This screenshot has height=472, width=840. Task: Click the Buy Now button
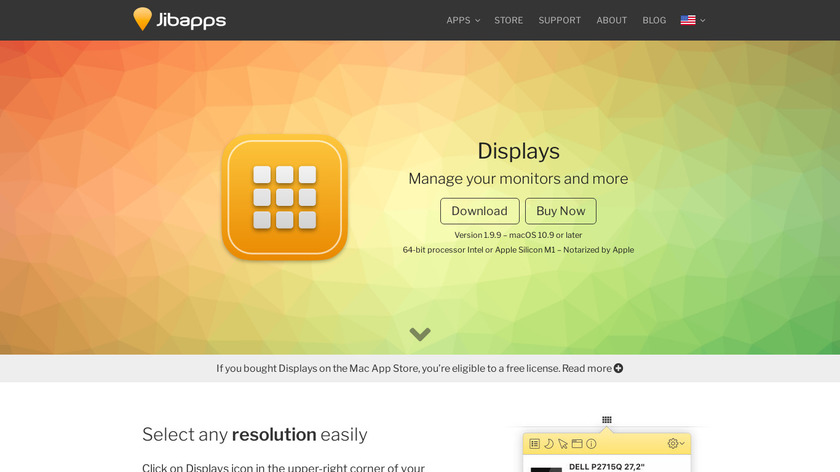560,211
